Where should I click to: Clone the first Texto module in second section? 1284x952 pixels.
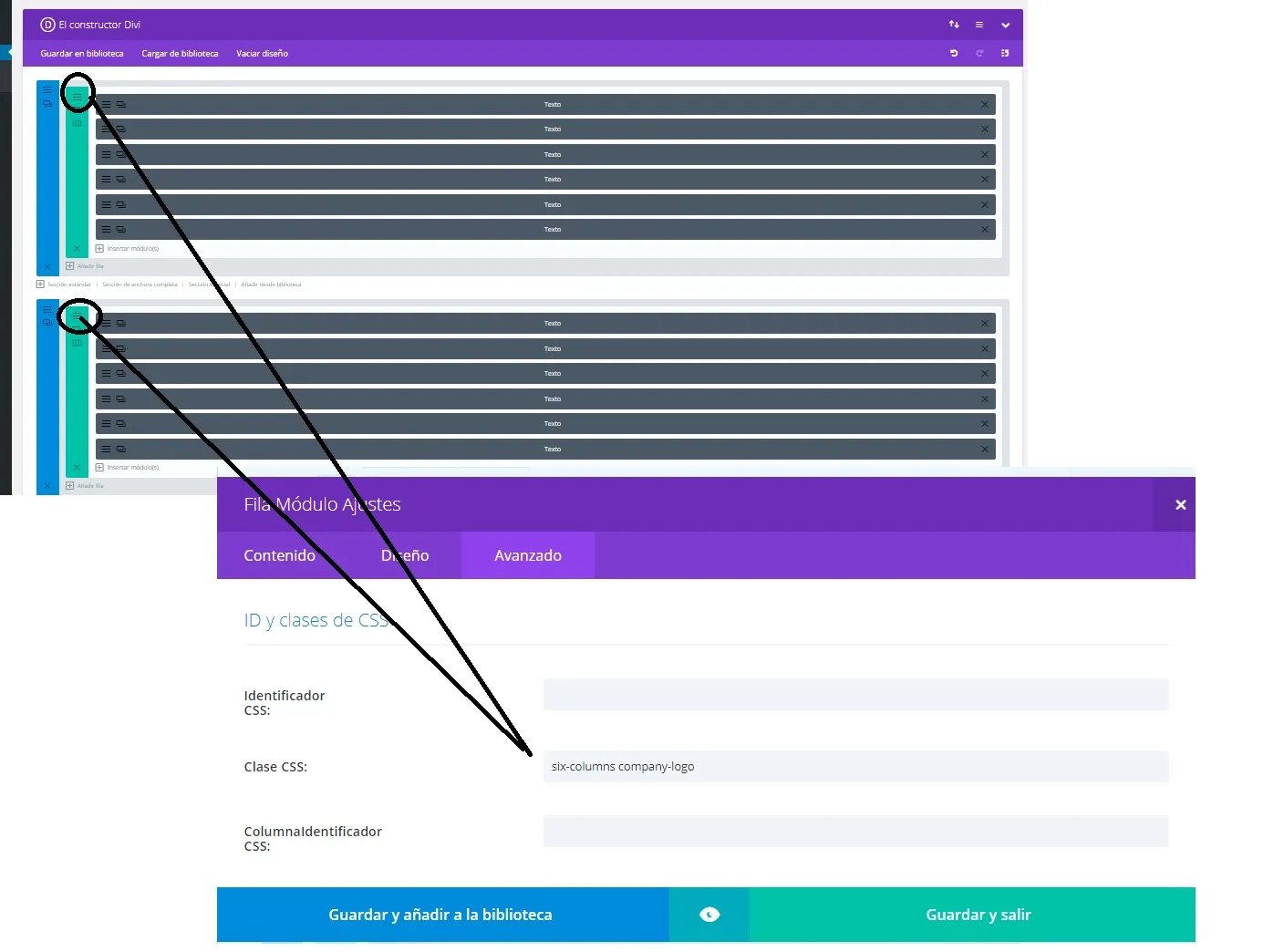121,324
